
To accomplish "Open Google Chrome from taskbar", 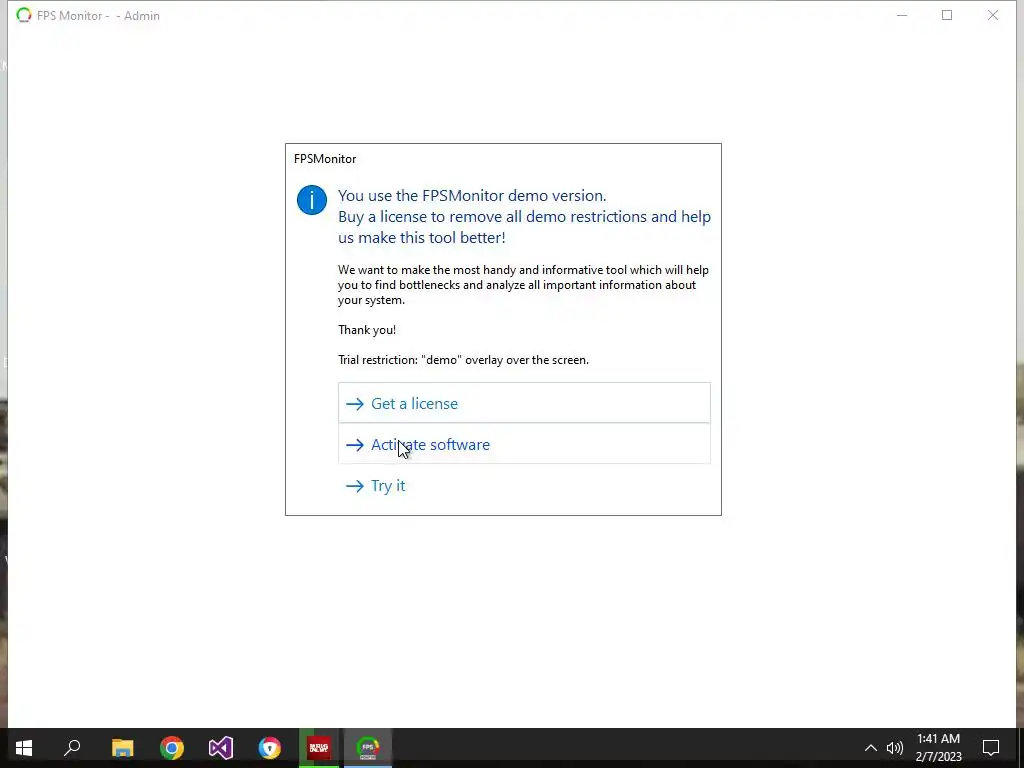I will pyautogui.click(x=172, y=748).
